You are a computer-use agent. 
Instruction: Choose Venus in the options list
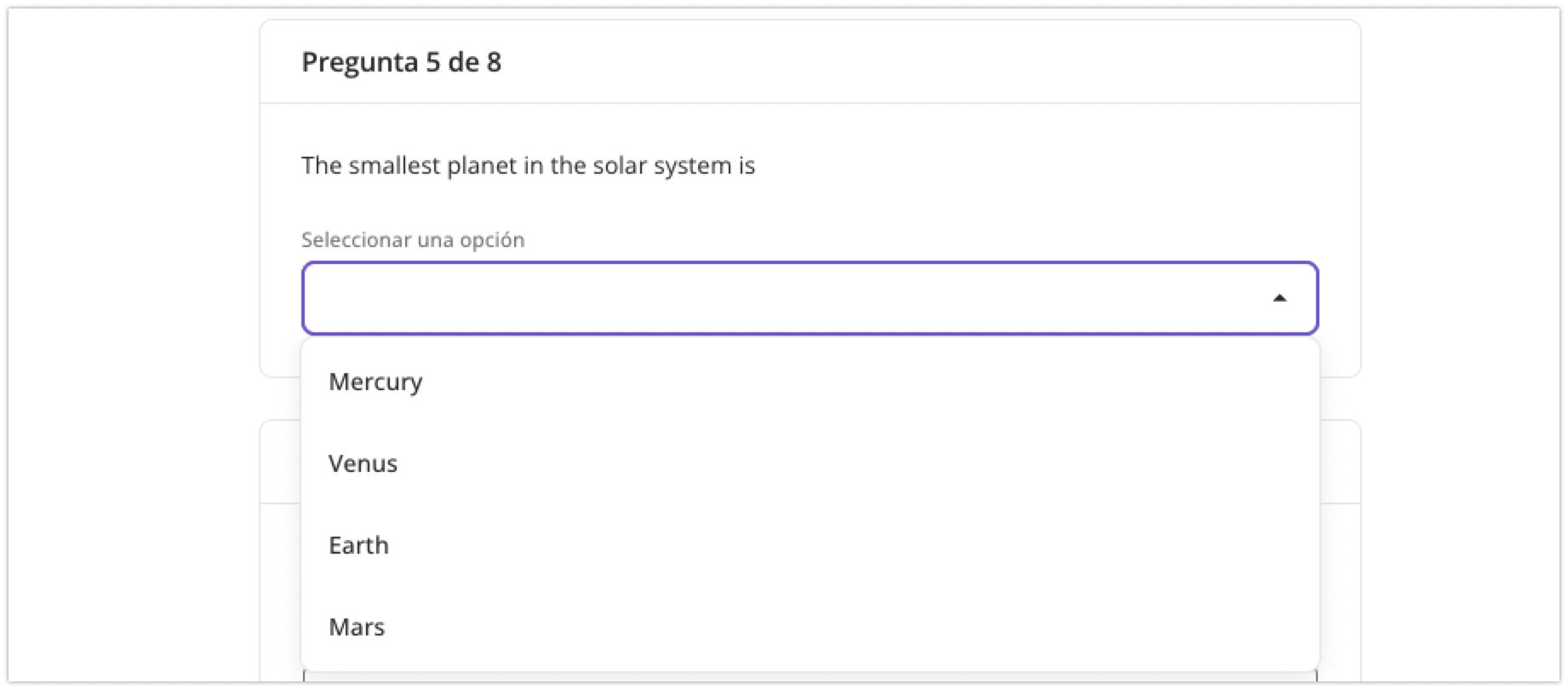pyautogui.click(x=363, y=463)
